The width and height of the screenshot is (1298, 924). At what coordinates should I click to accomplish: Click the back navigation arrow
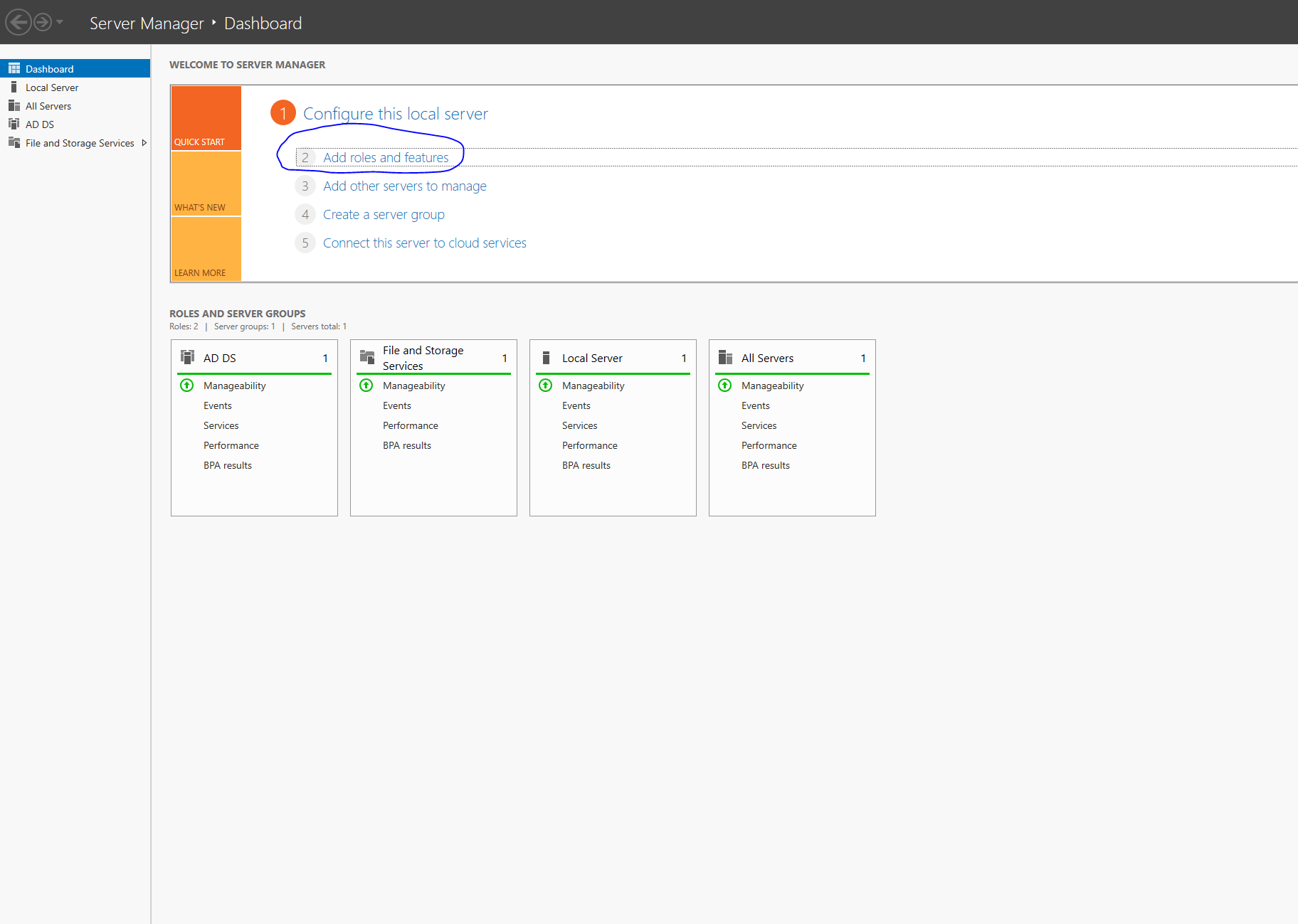click(x=19, y=21)
